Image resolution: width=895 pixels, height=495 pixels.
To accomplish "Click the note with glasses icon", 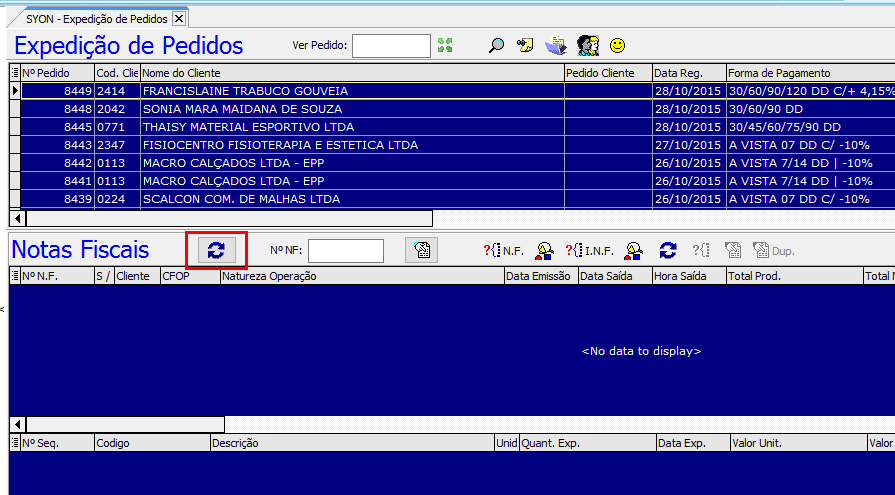I will tap(525, 45).
